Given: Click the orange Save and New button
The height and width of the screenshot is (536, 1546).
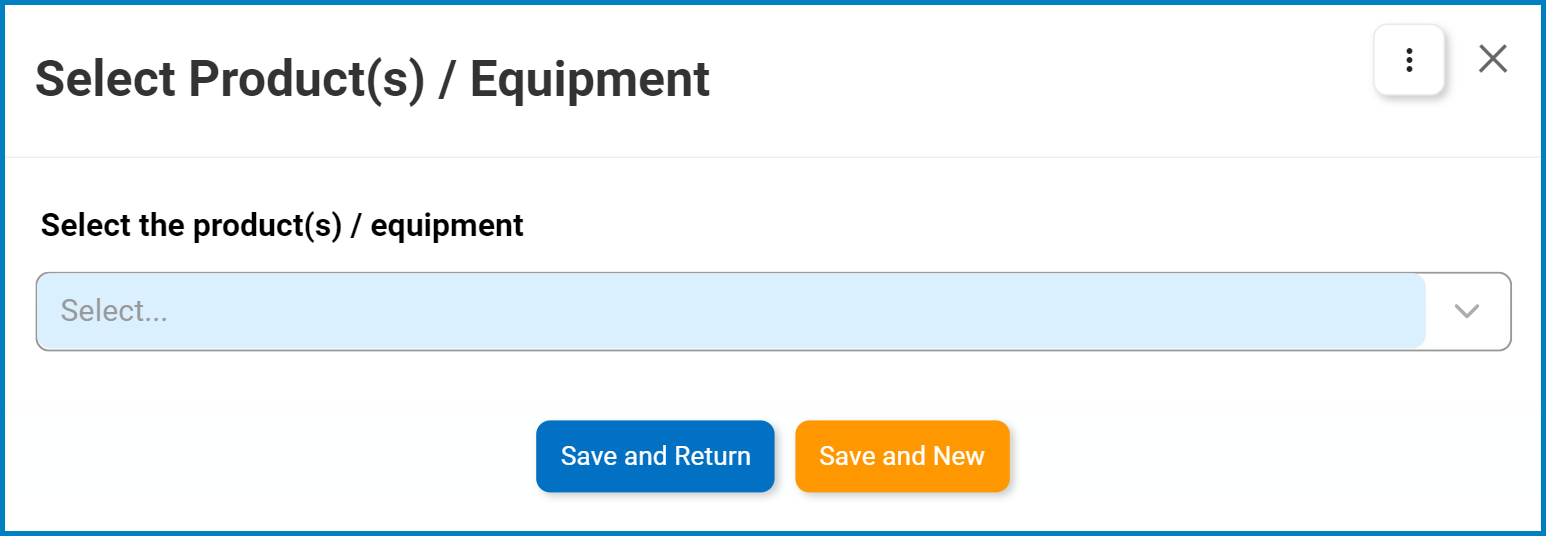Looking at the screenshot, I should (x=902, y=456).
